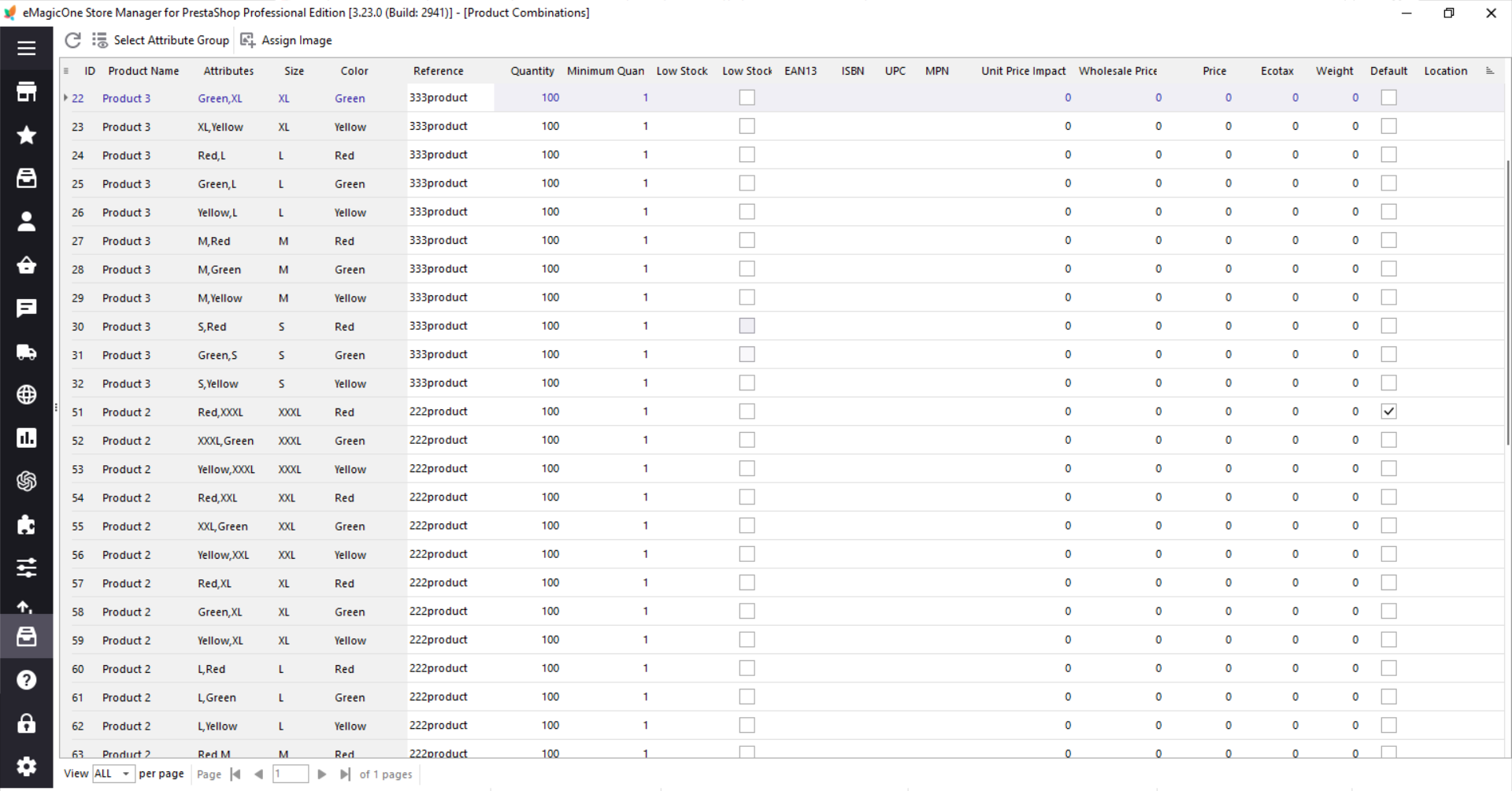
Task: Click Select Attribute Group button
Action: point(161,40)
